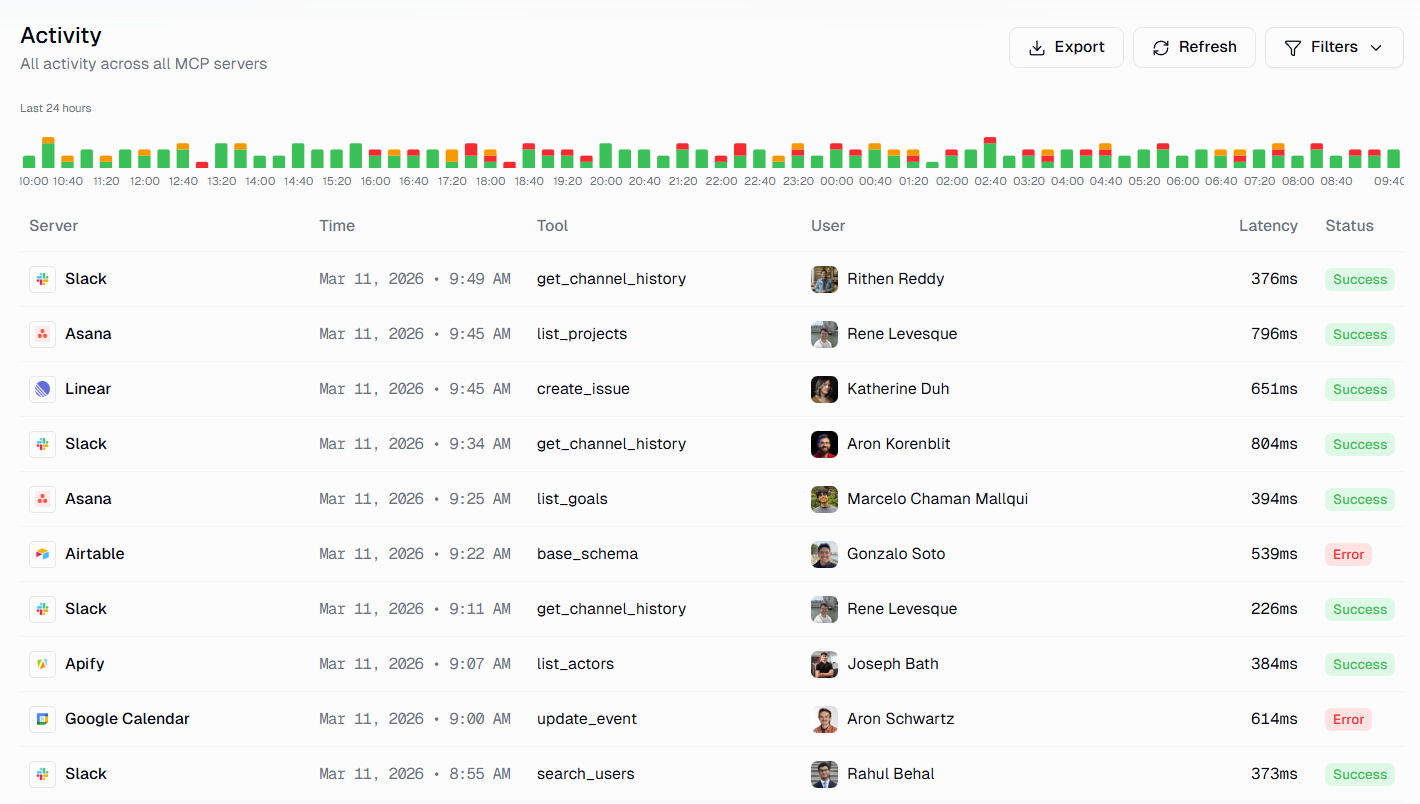Sort the table by the Latency column header
Image resolution: width=1420 pixels, height=804 pixels.
(1268, 225)
